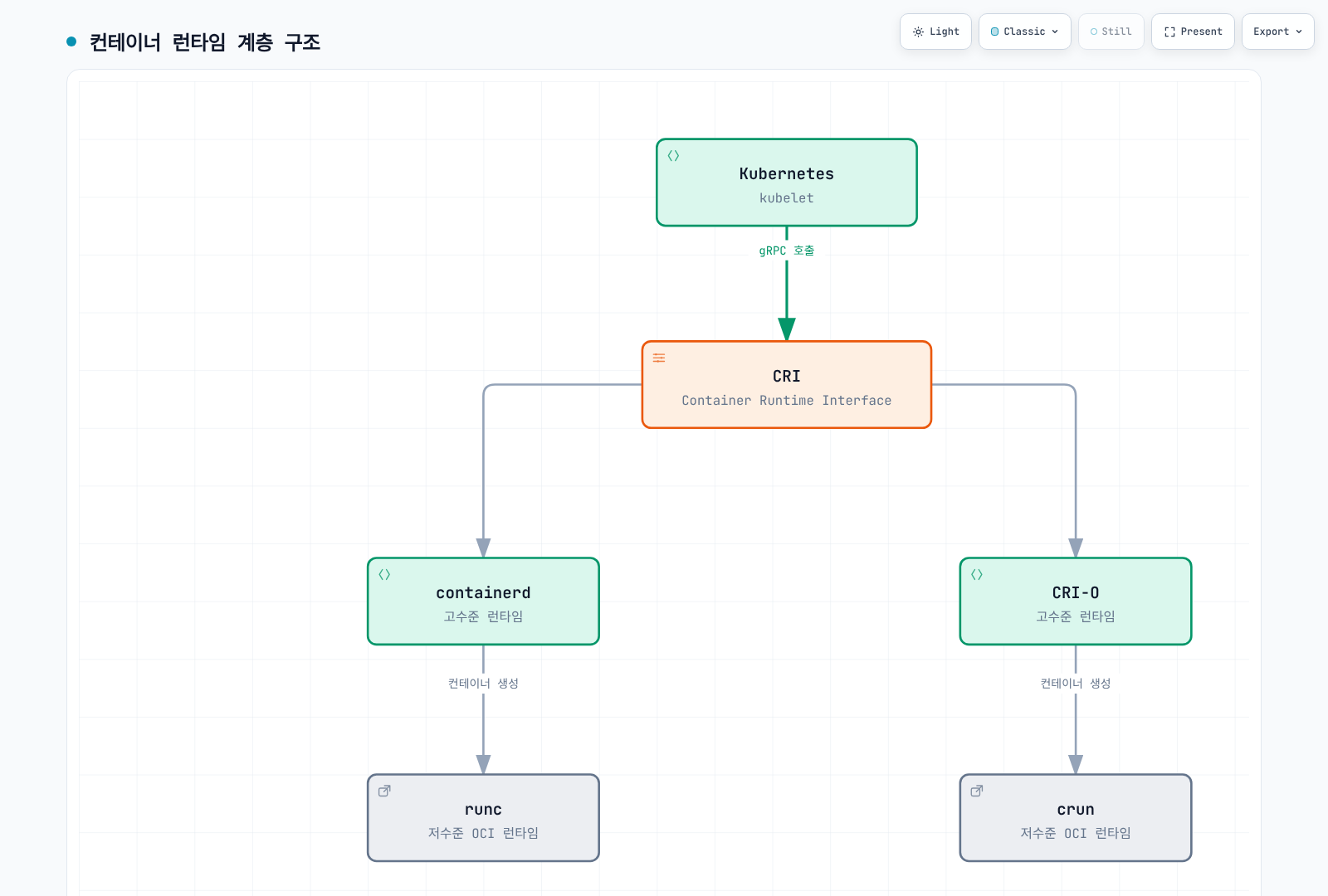Click the code icon on the Kubernetes node
Image resolution: width=1328 pixels, height=896 pixels.
673,155
